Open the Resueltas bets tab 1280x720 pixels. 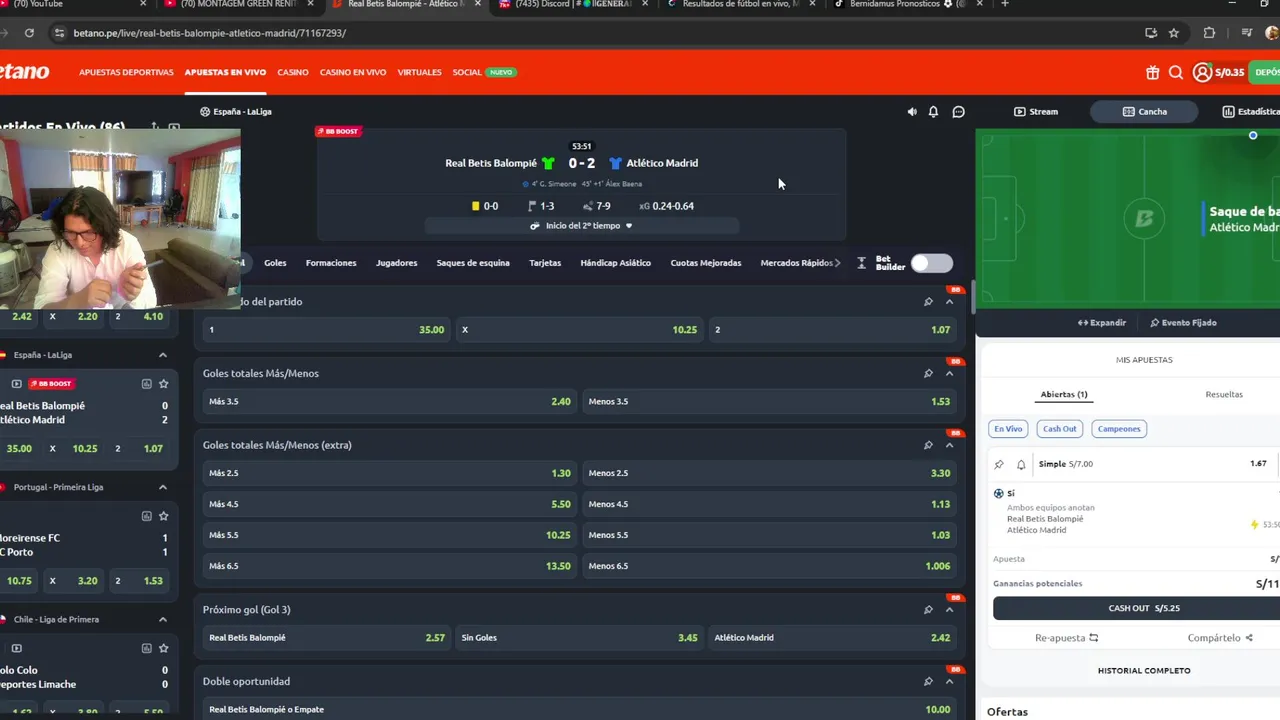pos(1224,394)
